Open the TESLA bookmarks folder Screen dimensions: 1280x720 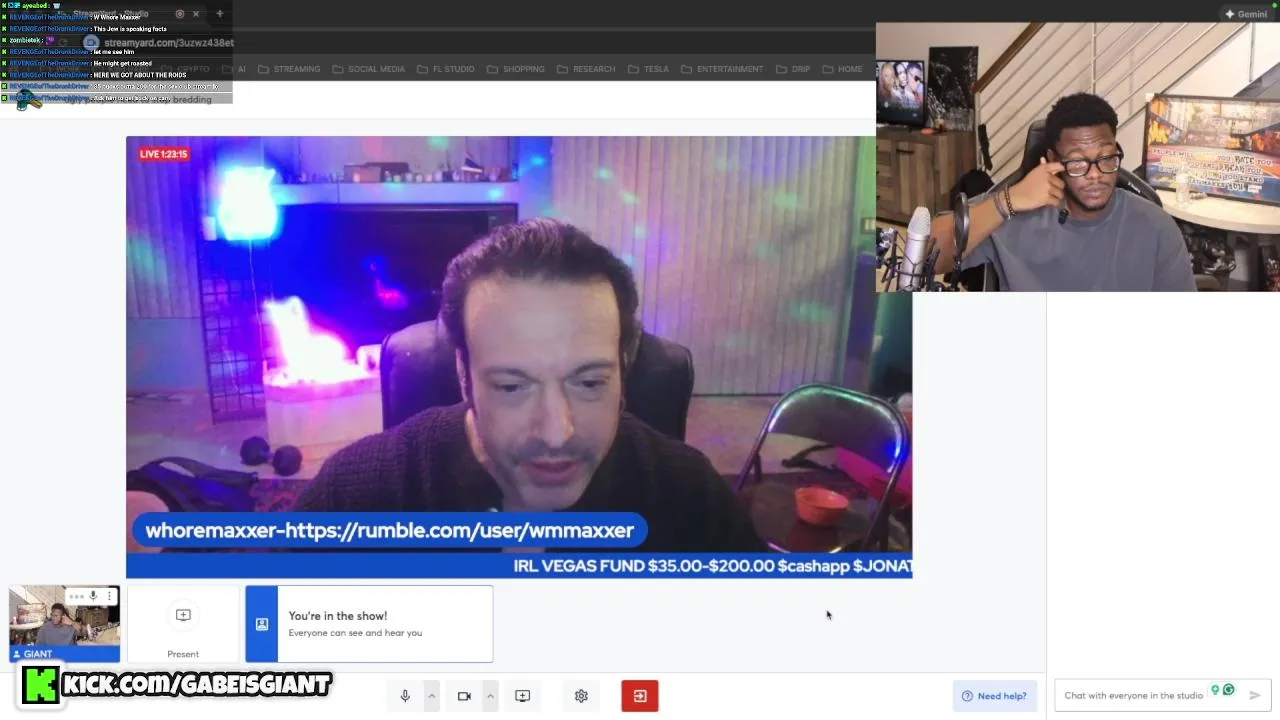point(648,69)
